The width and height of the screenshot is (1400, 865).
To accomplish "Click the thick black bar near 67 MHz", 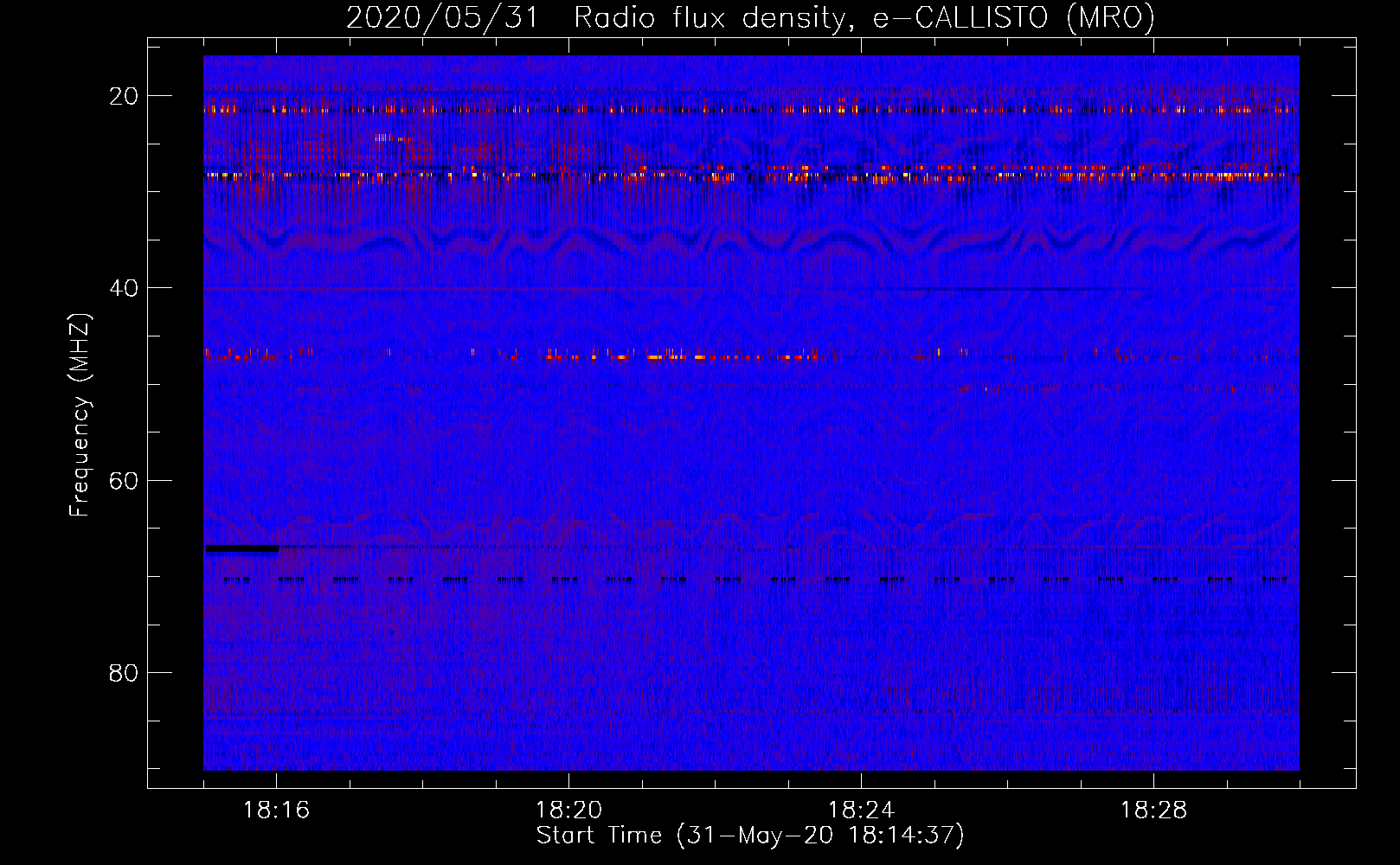I will pos(242,548).
